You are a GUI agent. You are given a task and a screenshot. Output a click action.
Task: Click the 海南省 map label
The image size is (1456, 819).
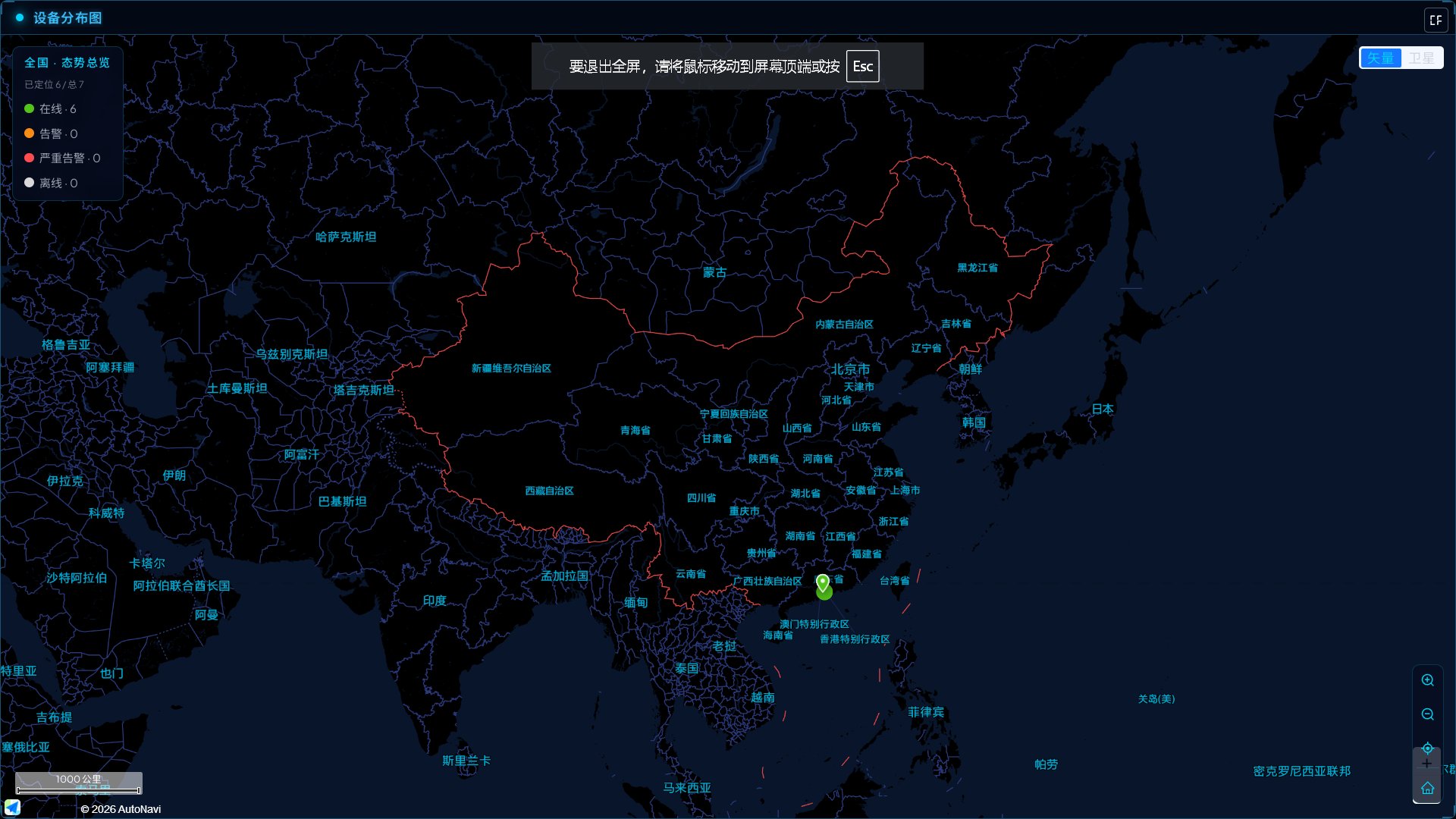[x=778, y=635]
